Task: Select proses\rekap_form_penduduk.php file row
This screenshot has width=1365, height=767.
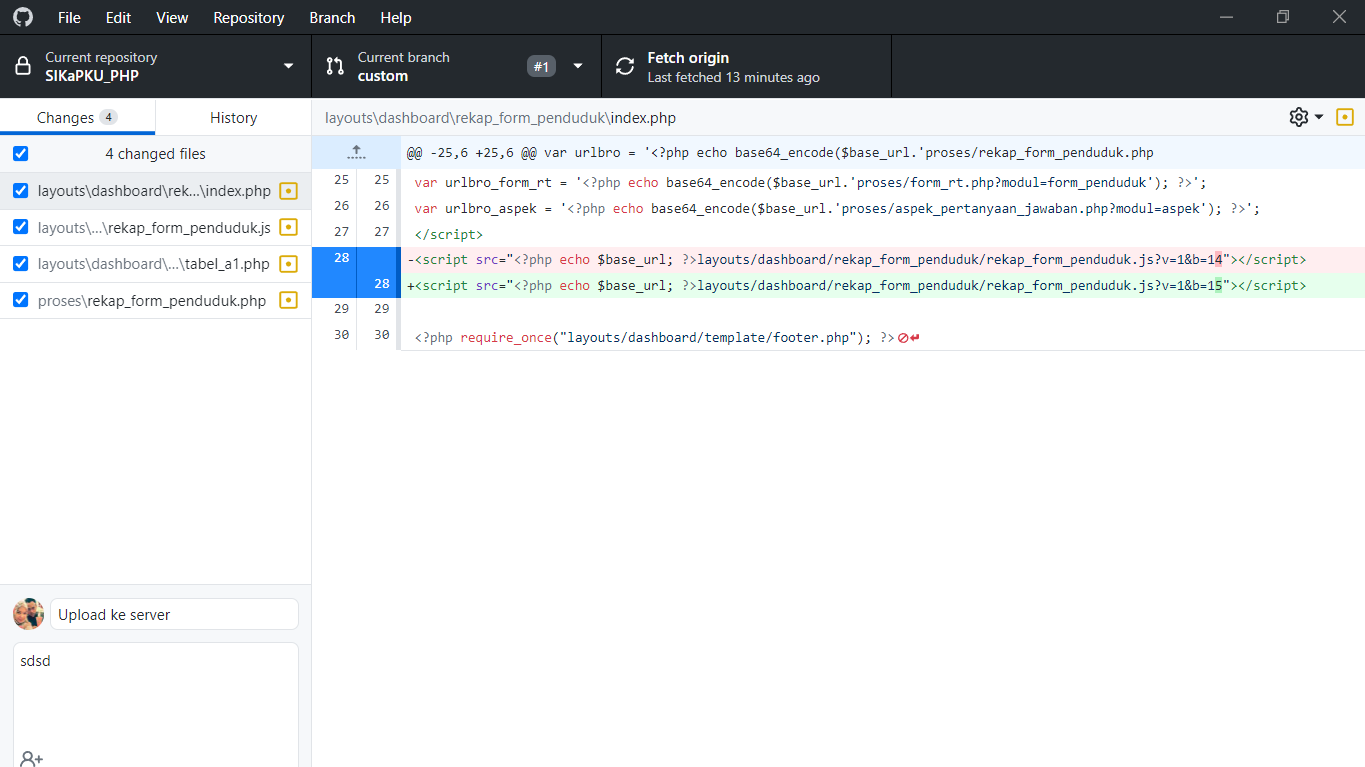Action: (x=155, y=300)
